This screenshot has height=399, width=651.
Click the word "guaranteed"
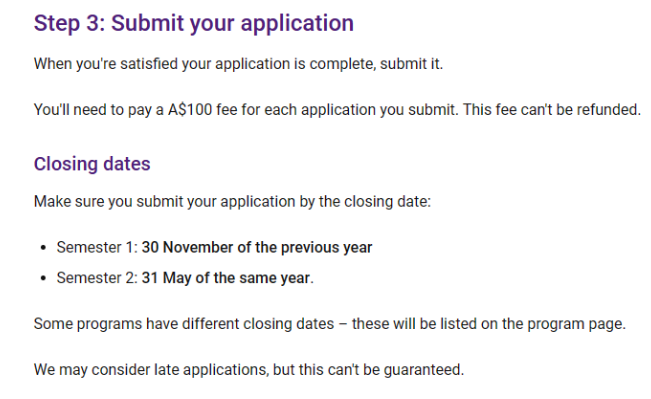tap(423, 370)
